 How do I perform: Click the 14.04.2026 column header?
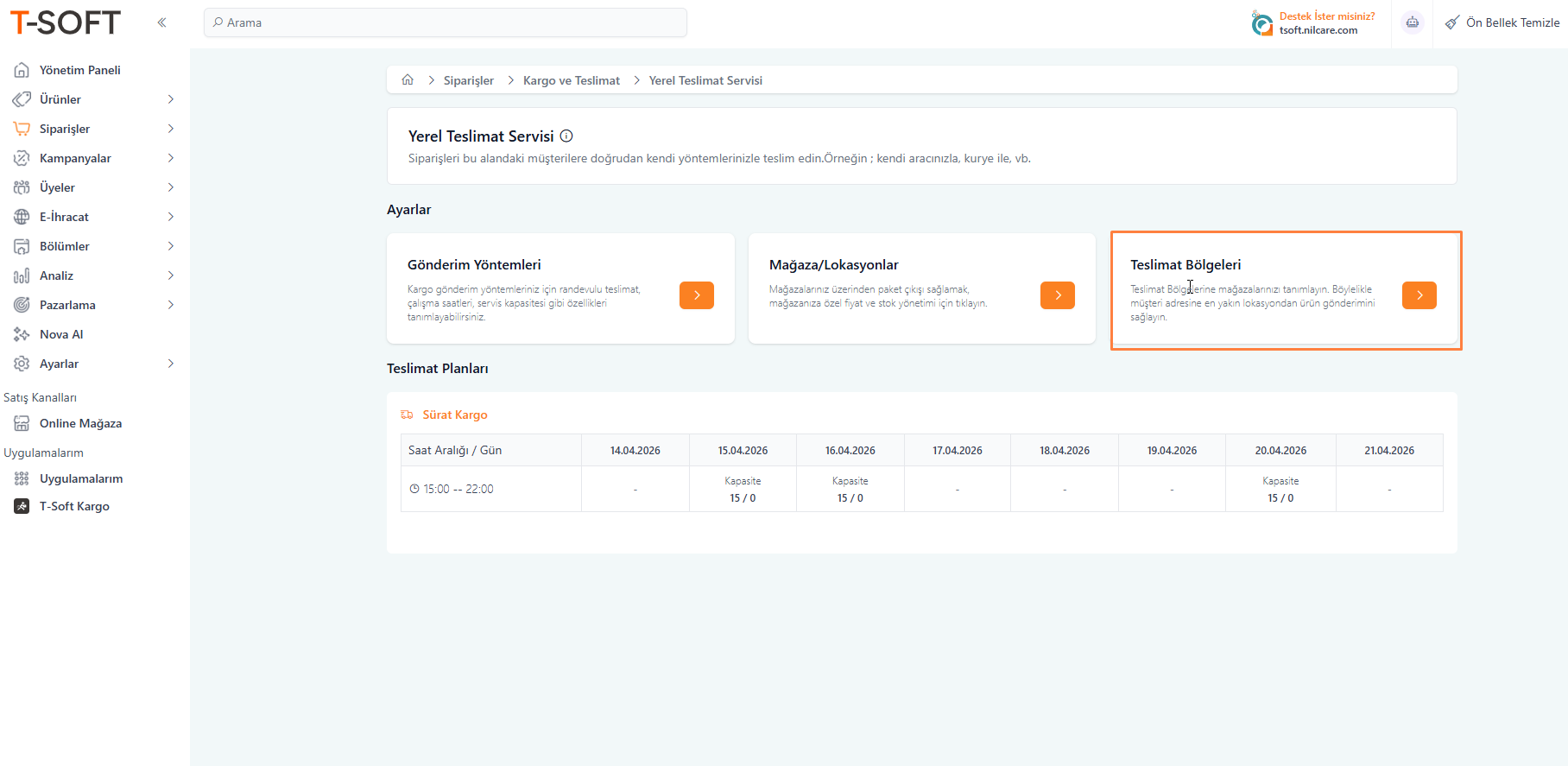tap(635, 451)
